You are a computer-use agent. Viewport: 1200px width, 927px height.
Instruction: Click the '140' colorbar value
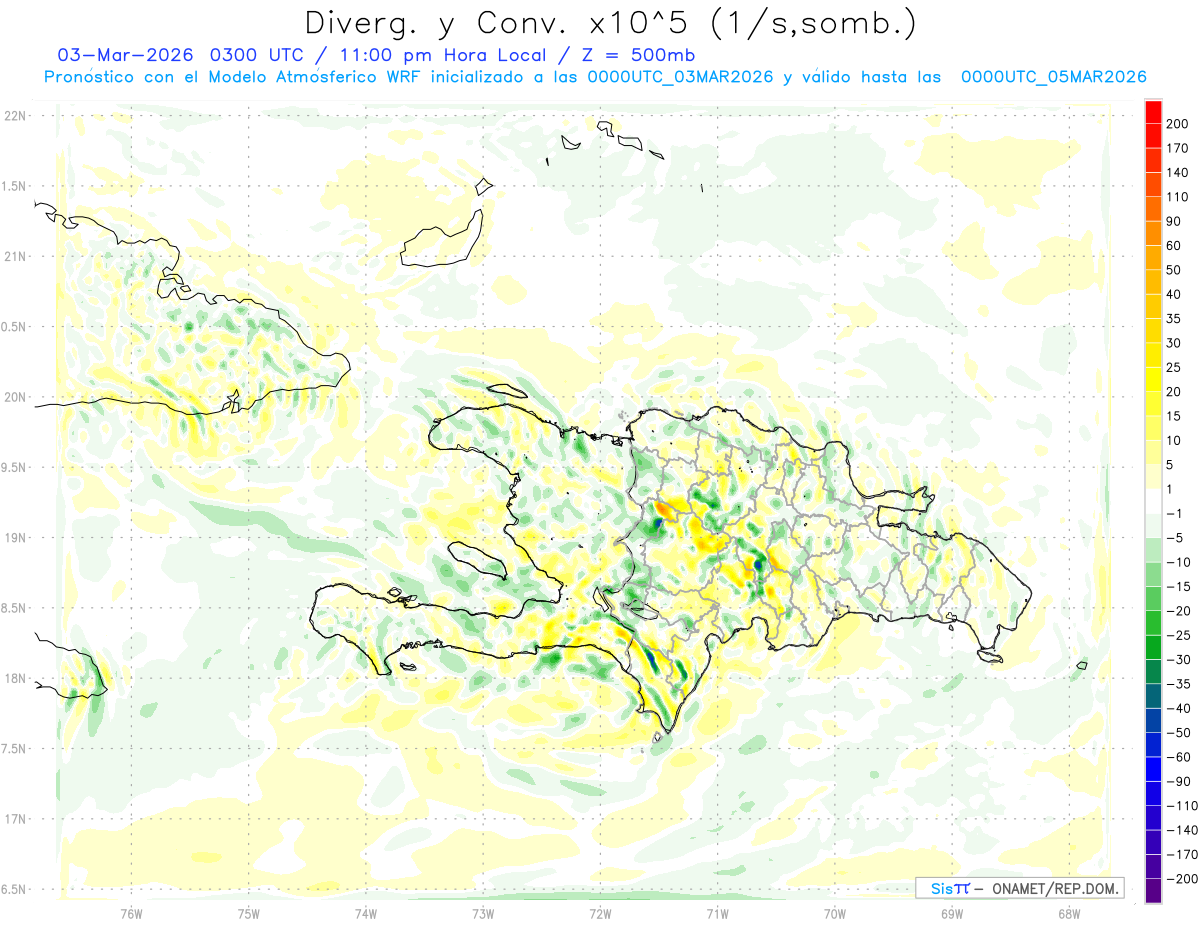click(1177, 172)
